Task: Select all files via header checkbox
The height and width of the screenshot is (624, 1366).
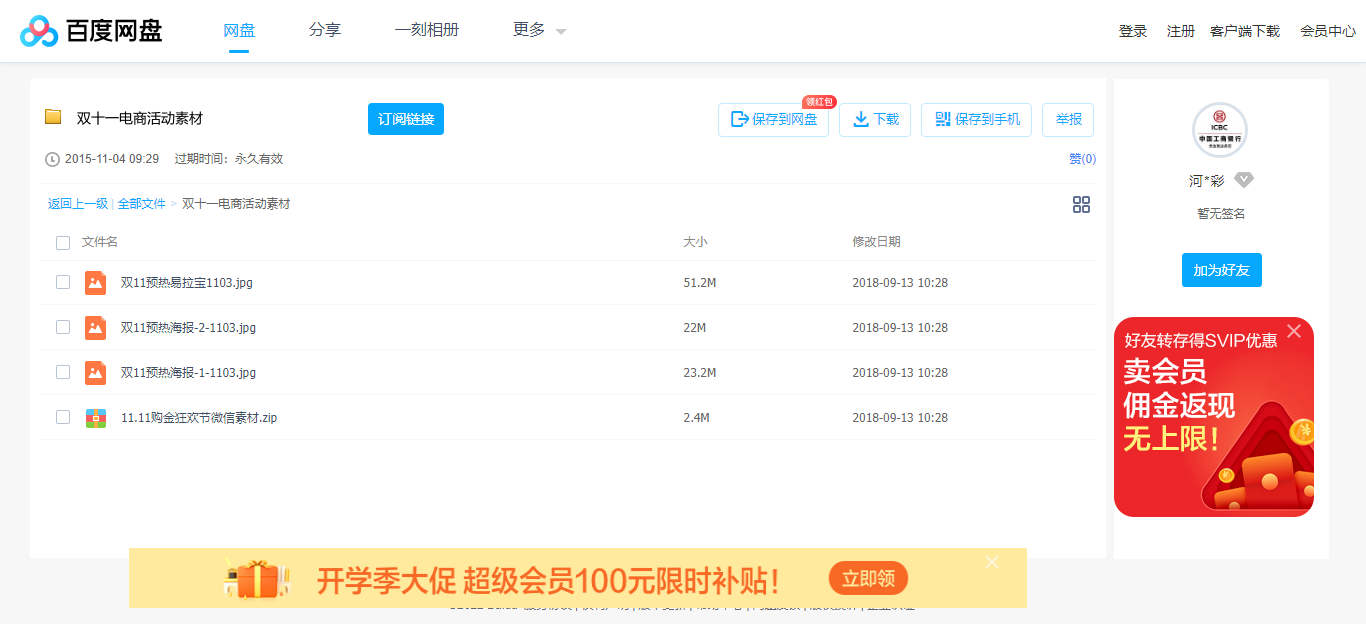Action: click(x=63, y=242)
